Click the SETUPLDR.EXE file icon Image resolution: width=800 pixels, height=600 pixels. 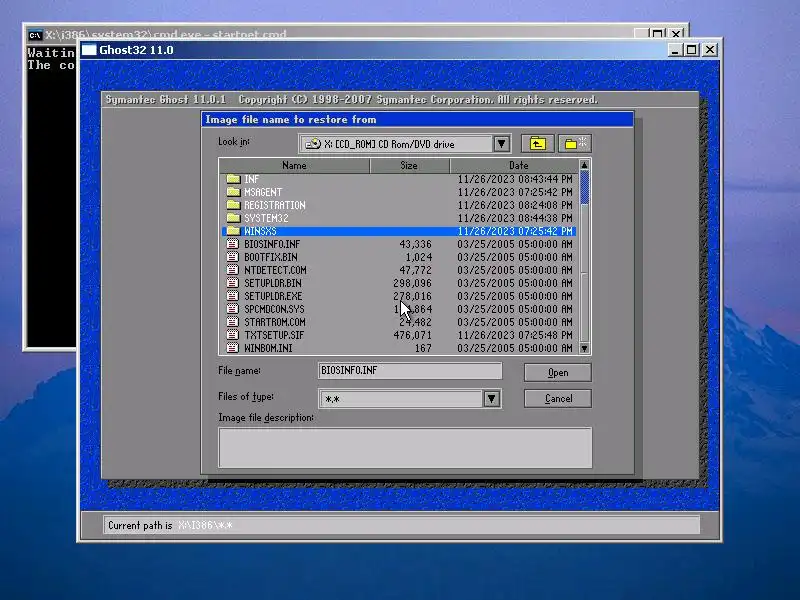pos(233,296)
